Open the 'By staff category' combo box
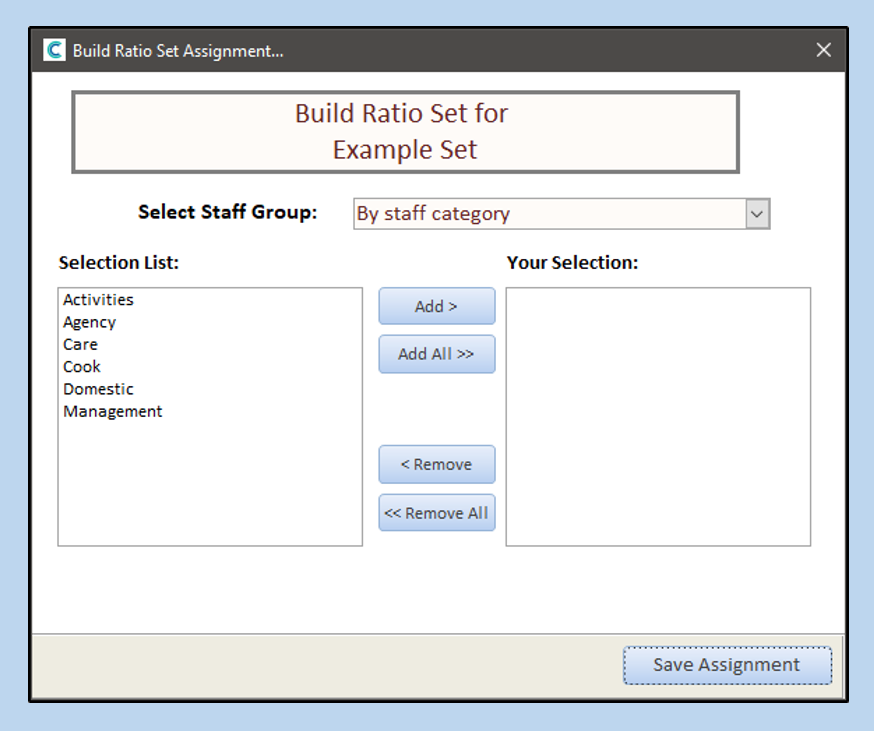The width and height of the screenshot is (874, 731). click(550, 213)
